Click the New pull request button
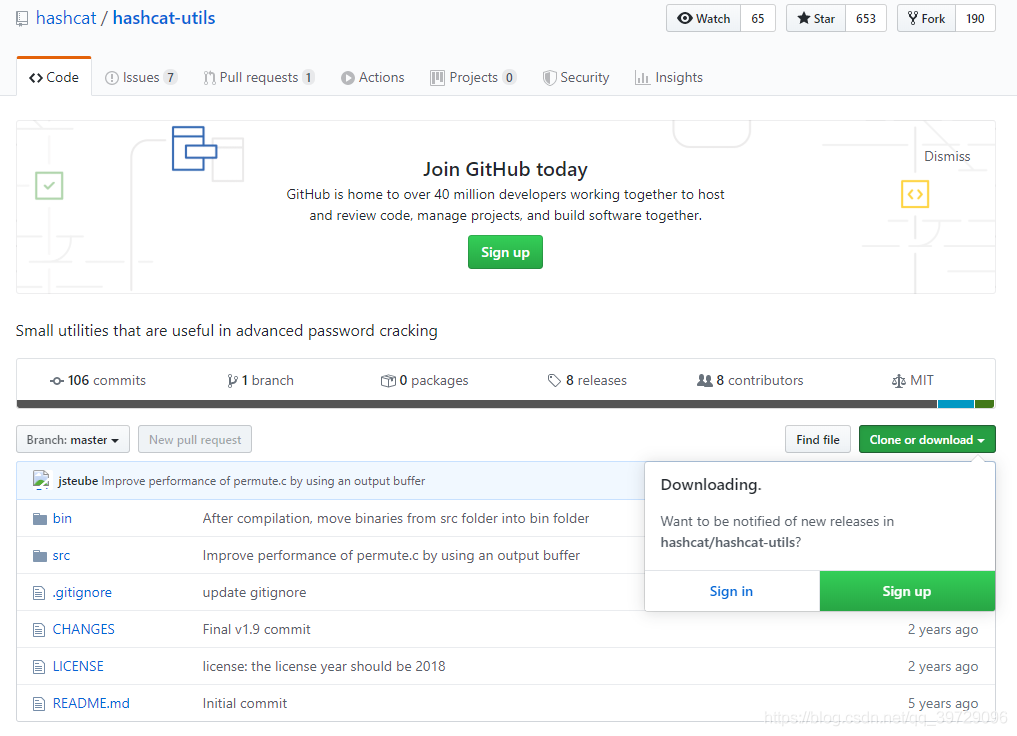1017x736 pixels. coord(195,440)
